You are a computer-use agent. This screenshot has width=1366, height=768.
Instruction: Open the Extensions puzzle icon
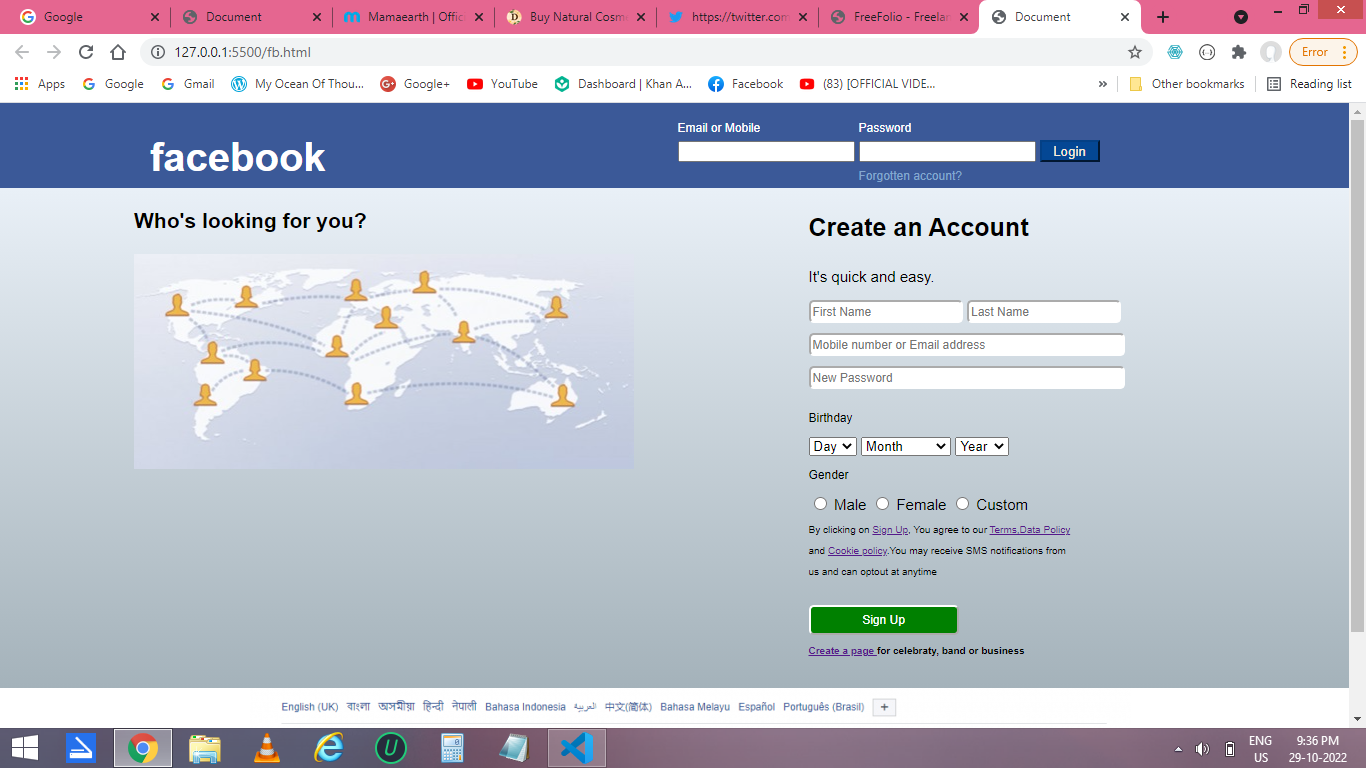click(x=1239, y=52)
